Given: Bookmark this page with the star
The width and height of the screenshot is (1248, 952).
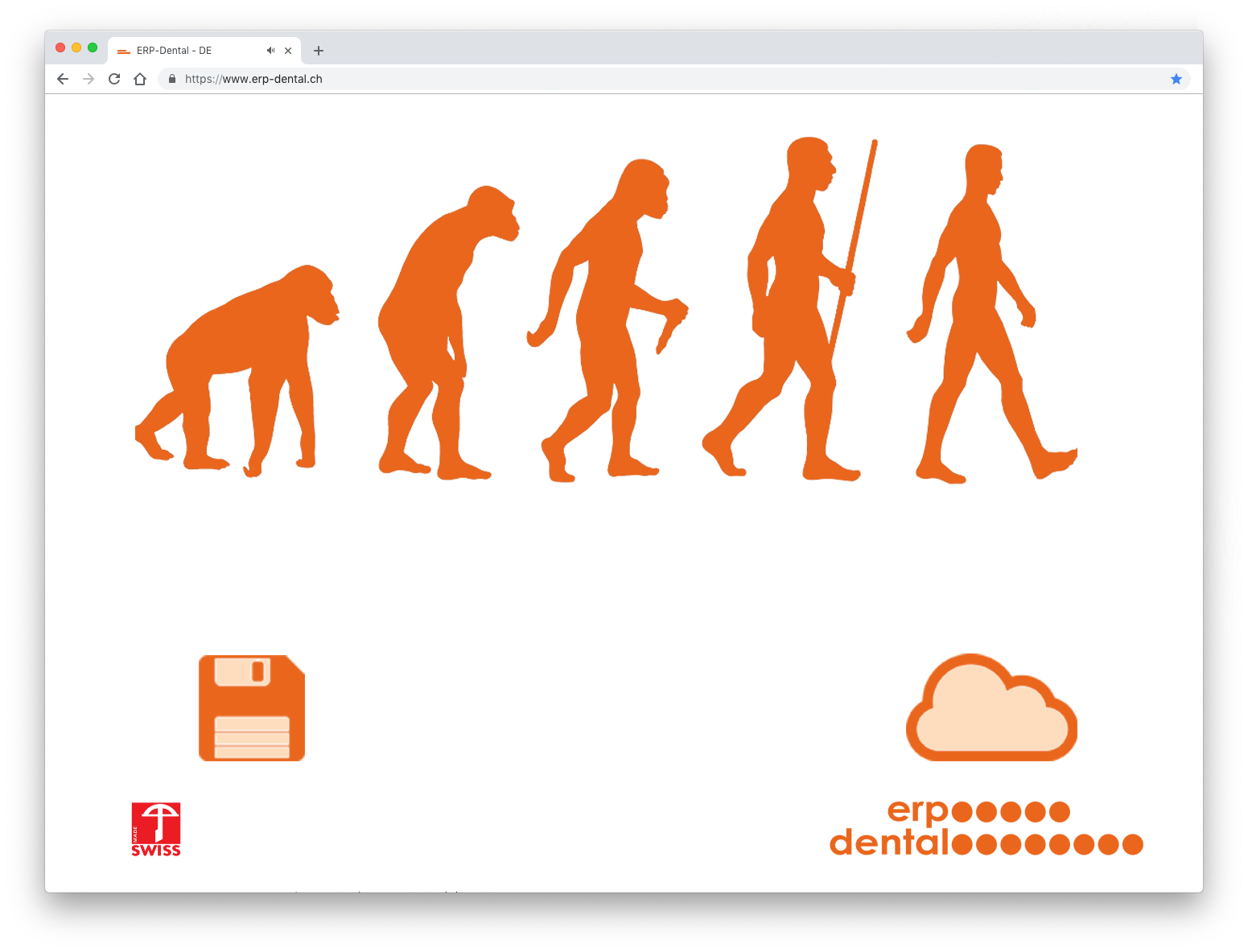Looking at the screenshot, I should [1176, 79].
